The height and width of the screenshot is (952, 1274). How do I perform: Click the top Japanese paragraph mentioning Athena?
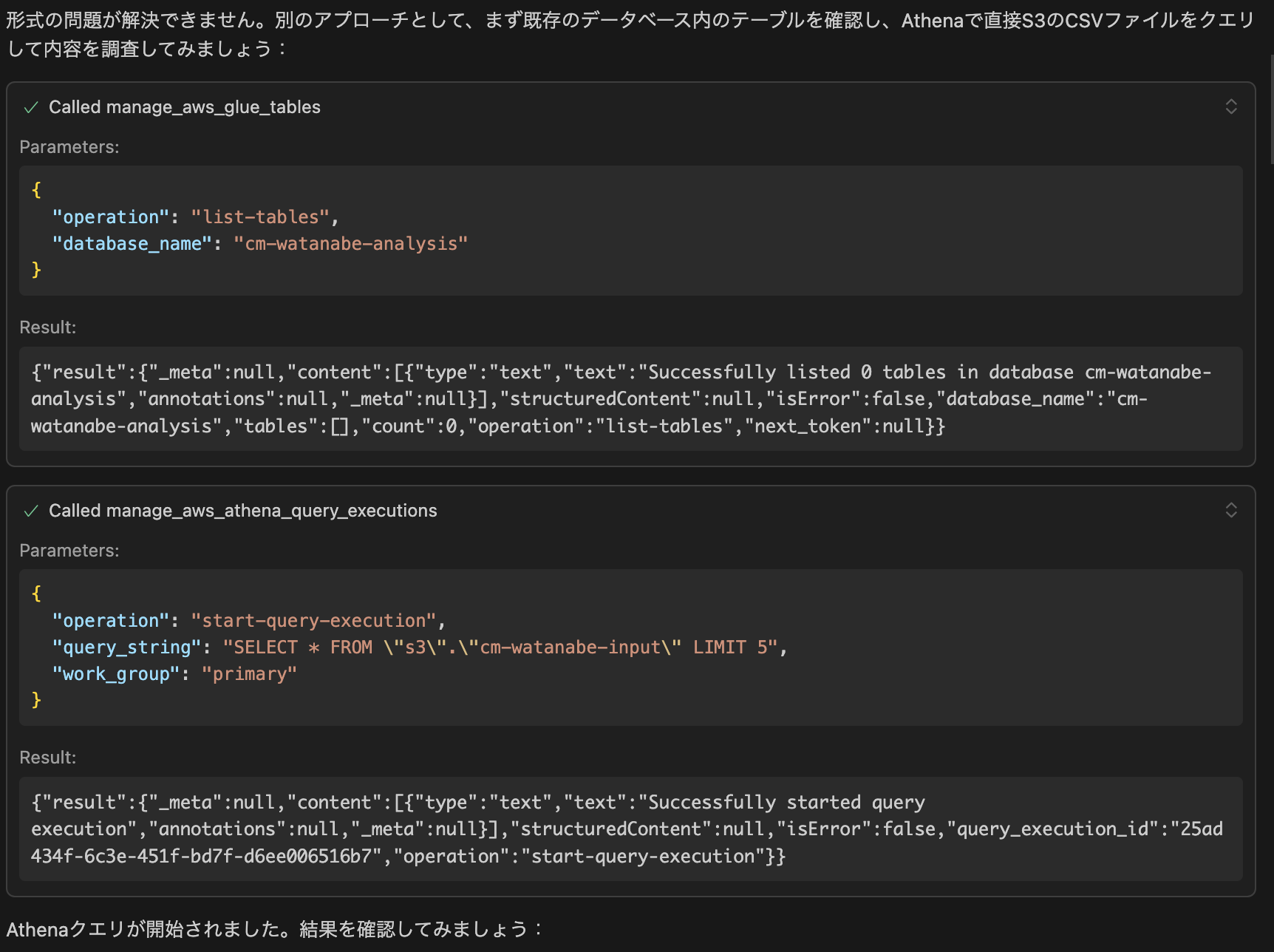pos(630,34)
